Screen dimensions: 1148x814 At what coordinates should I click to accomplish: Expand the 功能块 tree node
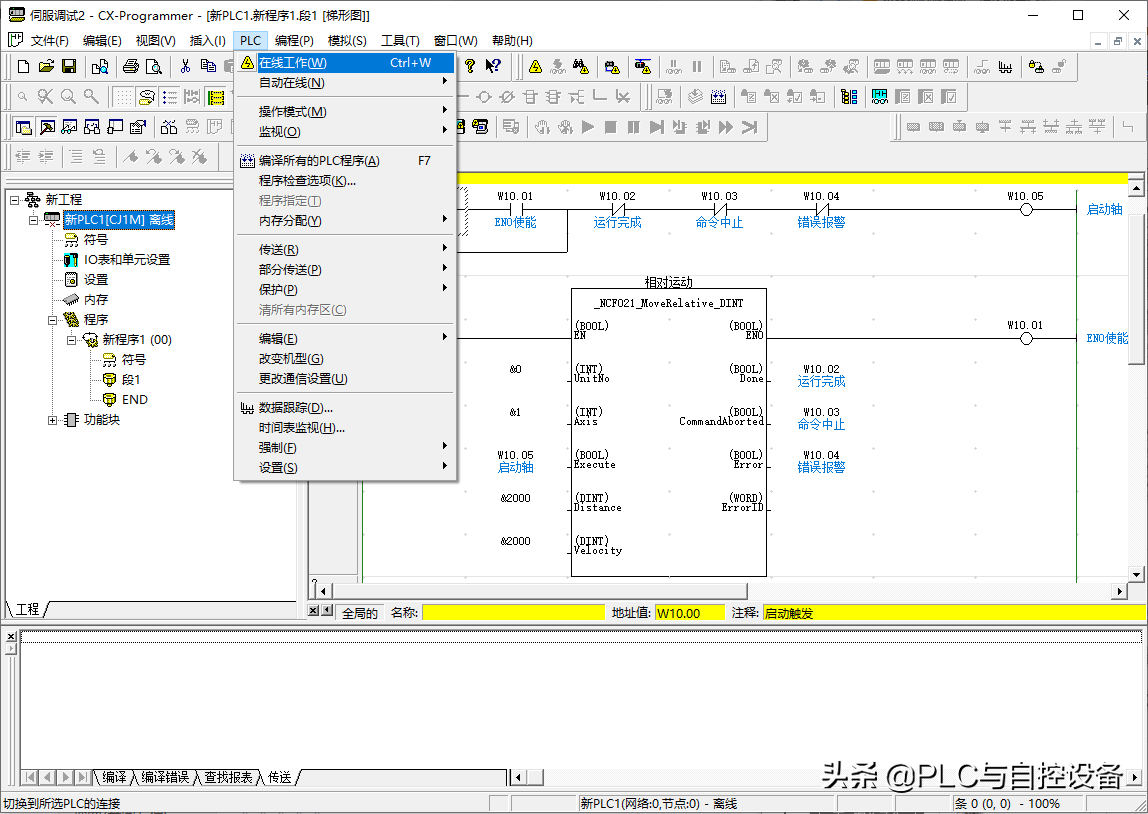coord(53,420)
